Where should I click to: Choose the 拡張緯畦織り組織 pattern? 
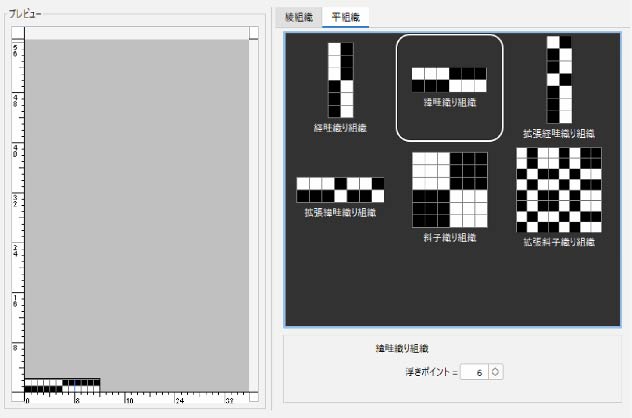[x=340, y=197]
